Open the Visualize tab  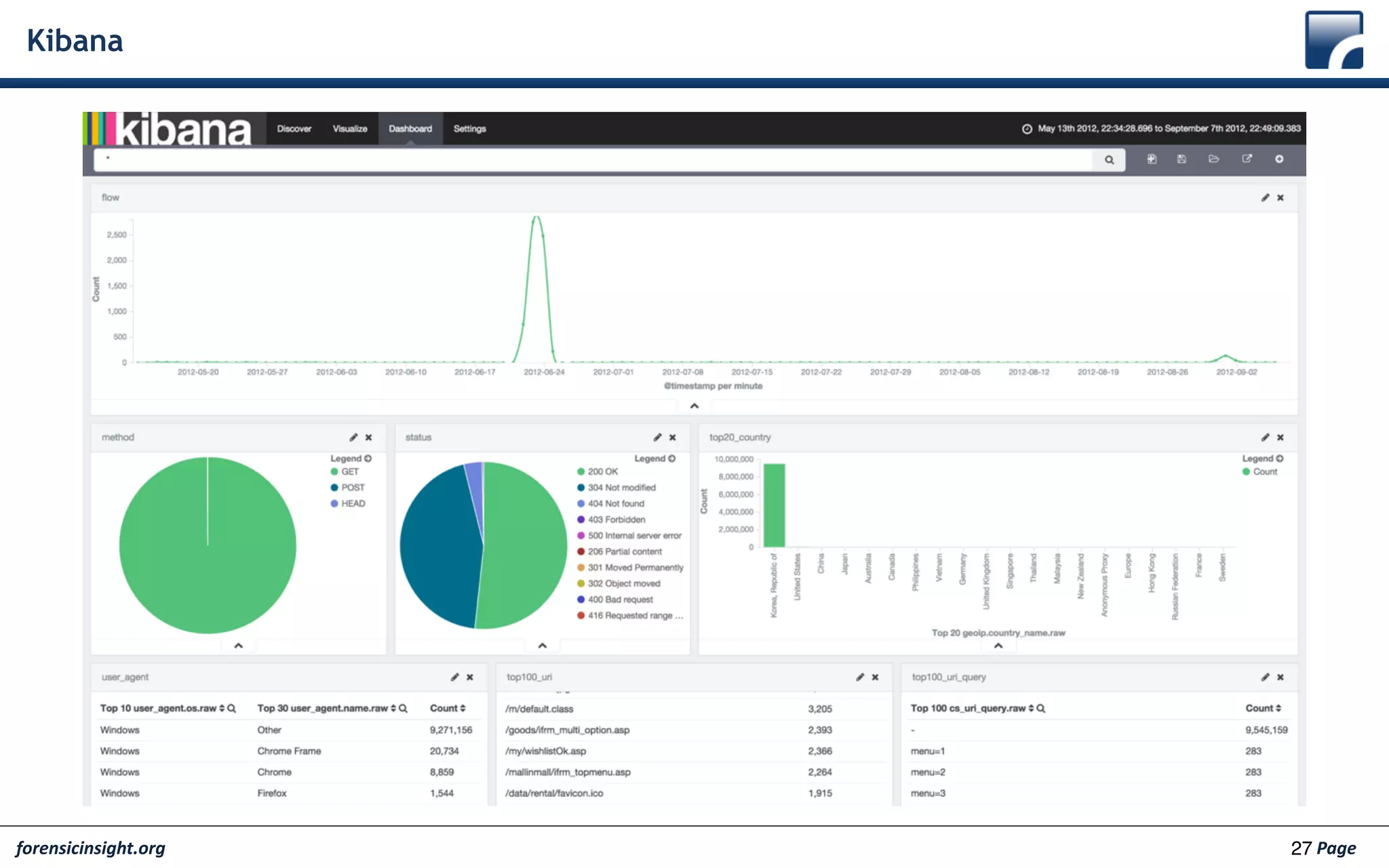pos(350,129)
